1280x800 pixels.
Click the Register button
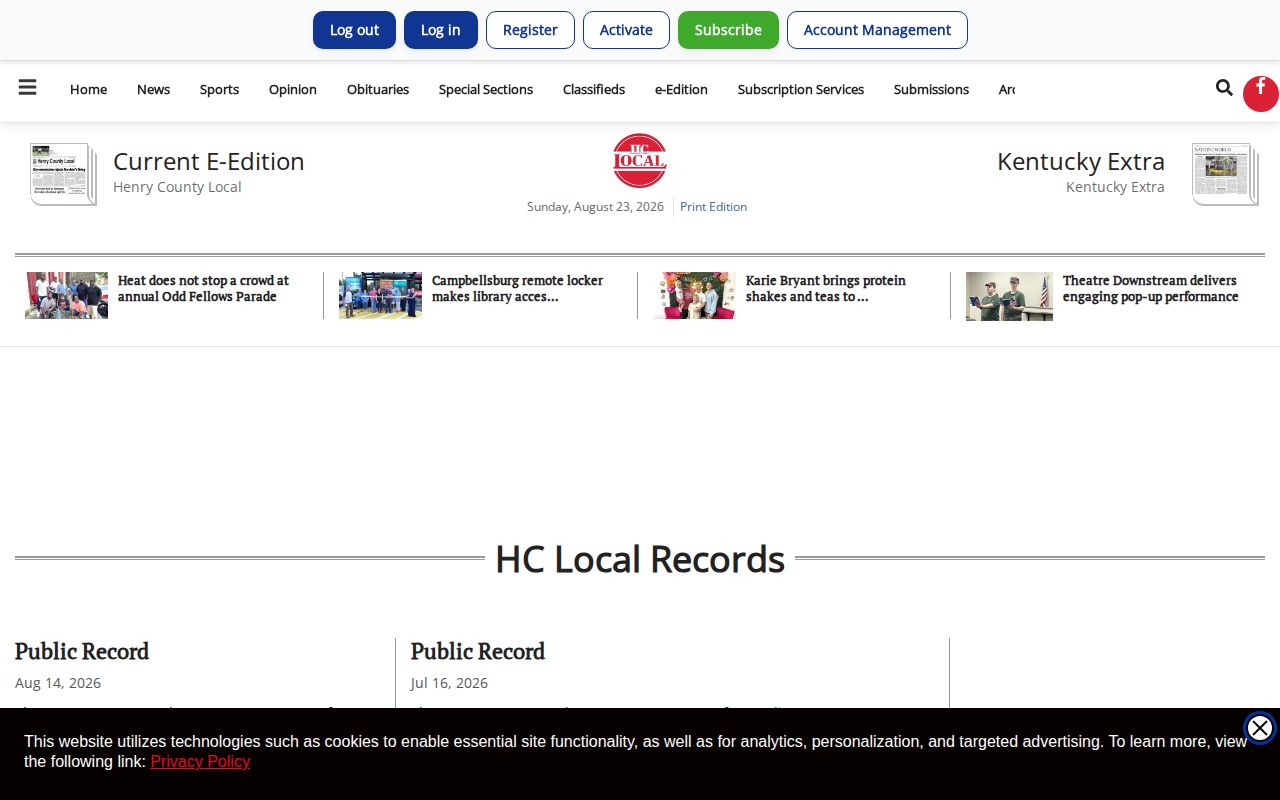[x=530, y=30]
